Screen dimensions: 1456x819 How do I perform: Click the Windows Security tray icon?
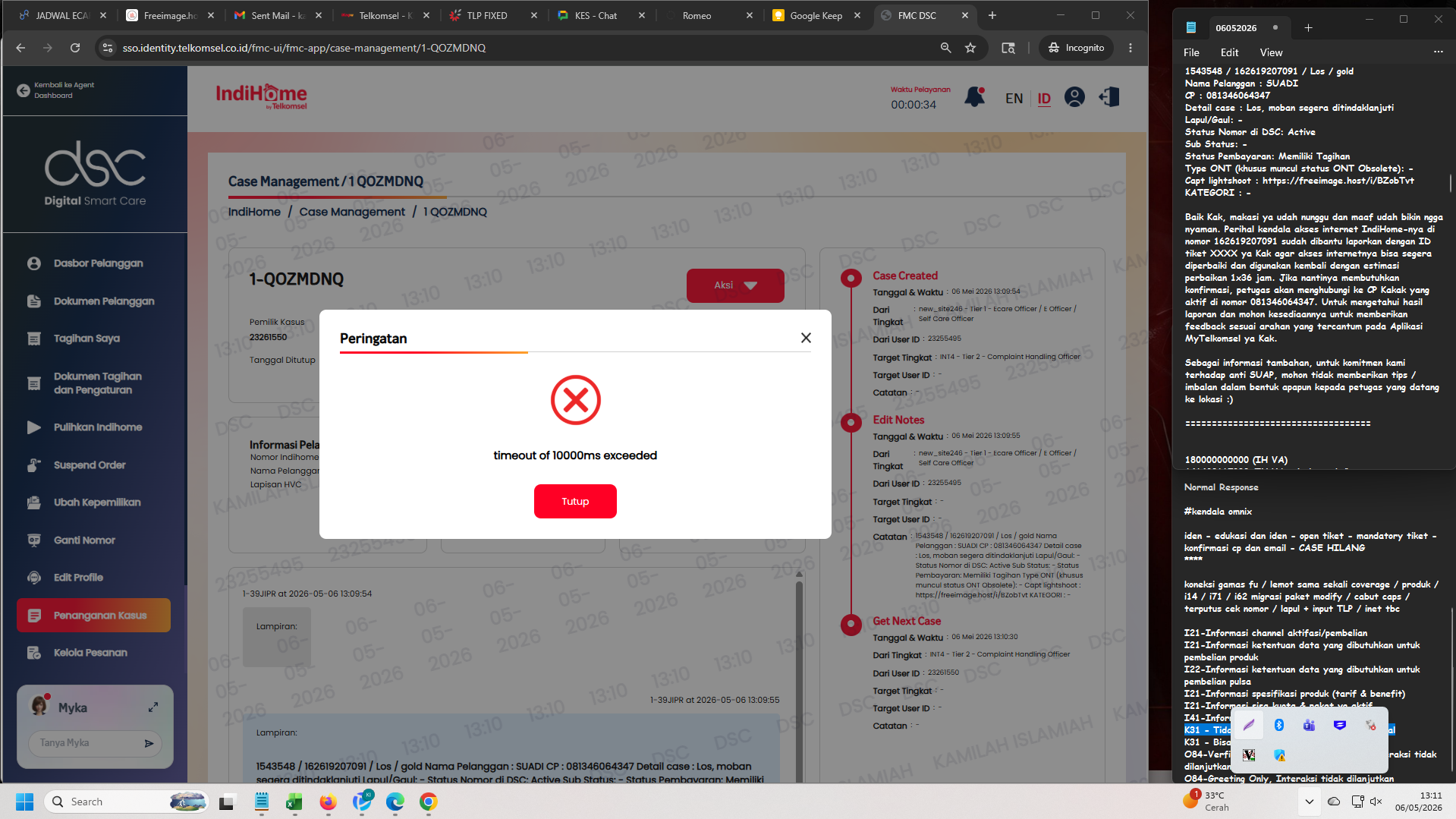1279,755
